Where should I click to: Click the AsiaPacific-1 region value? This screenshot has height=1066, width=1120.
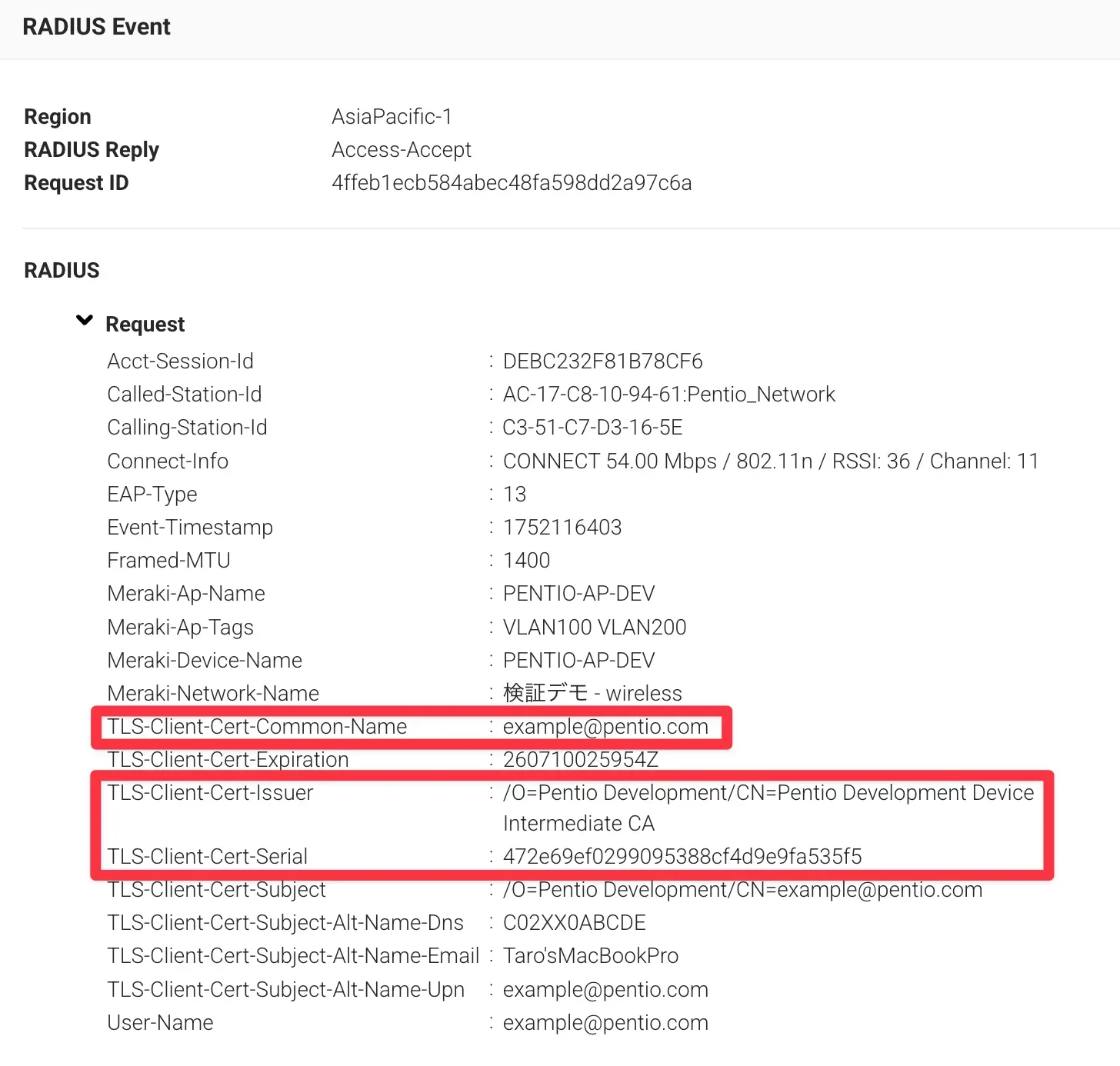392,117
